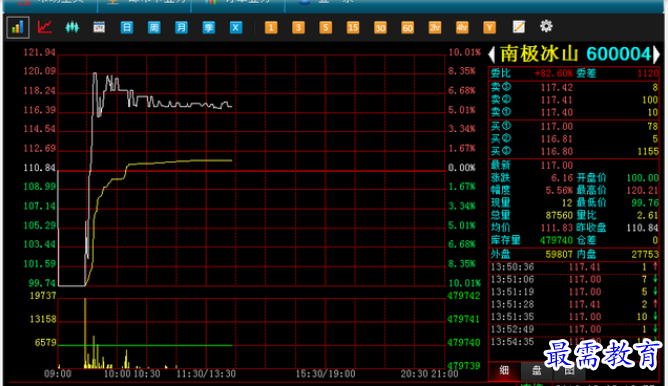Switch to the 盘 tab
Viewport: 668px width, 386px height.
point(536,371)
